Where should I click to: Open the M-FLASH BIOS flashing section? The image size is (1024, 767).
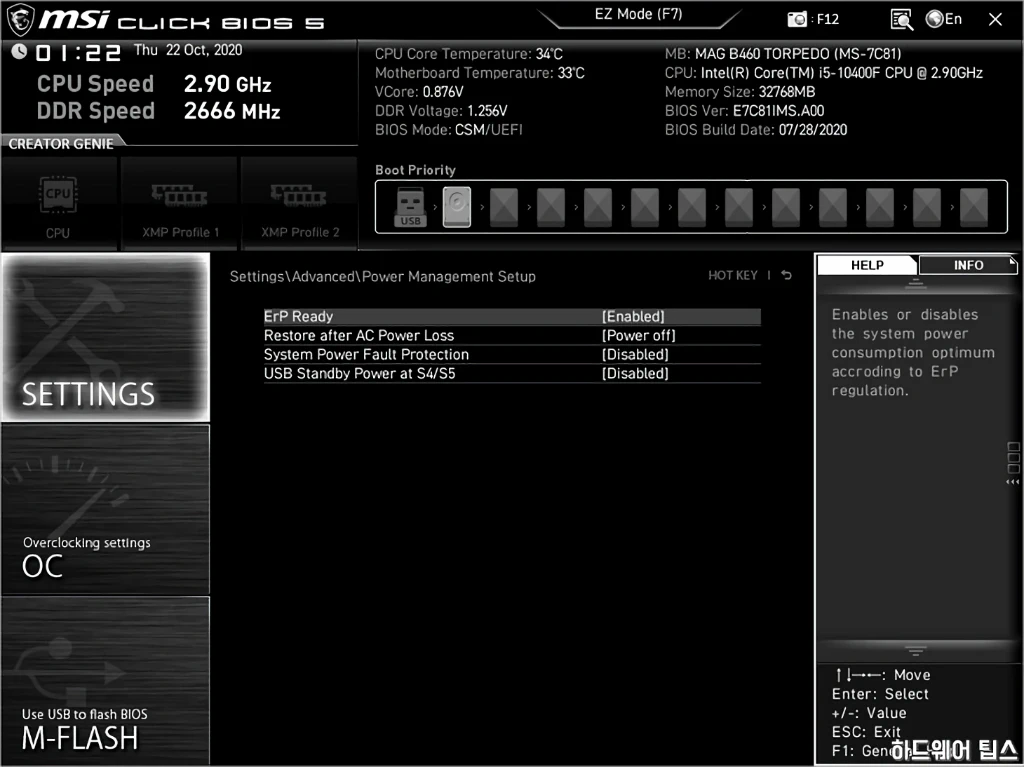point(105,680)
